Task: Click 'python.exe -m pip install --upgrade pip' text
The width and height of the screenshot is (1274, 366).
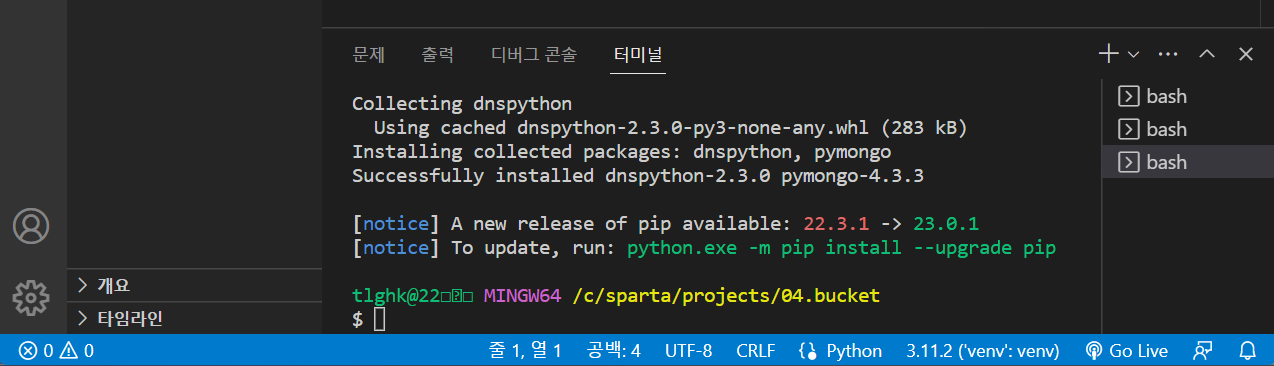Action: (841, 247)
